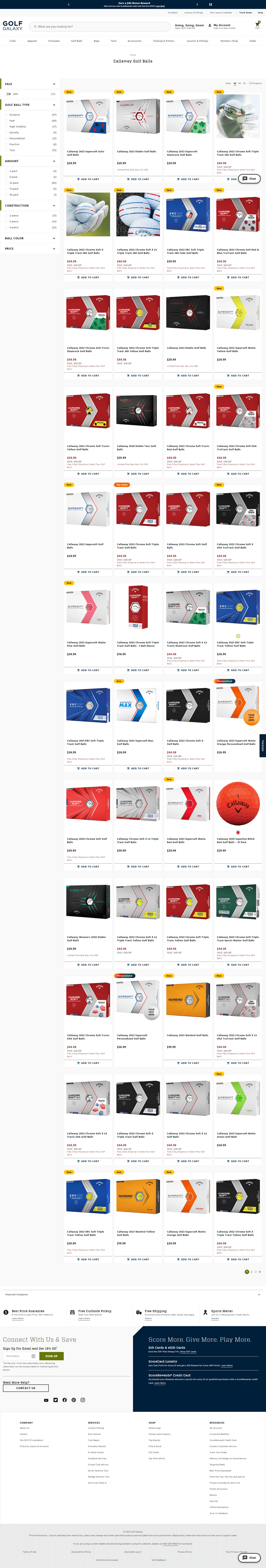
Task: Open the shopping cart icon
Action: click(257, 24)
